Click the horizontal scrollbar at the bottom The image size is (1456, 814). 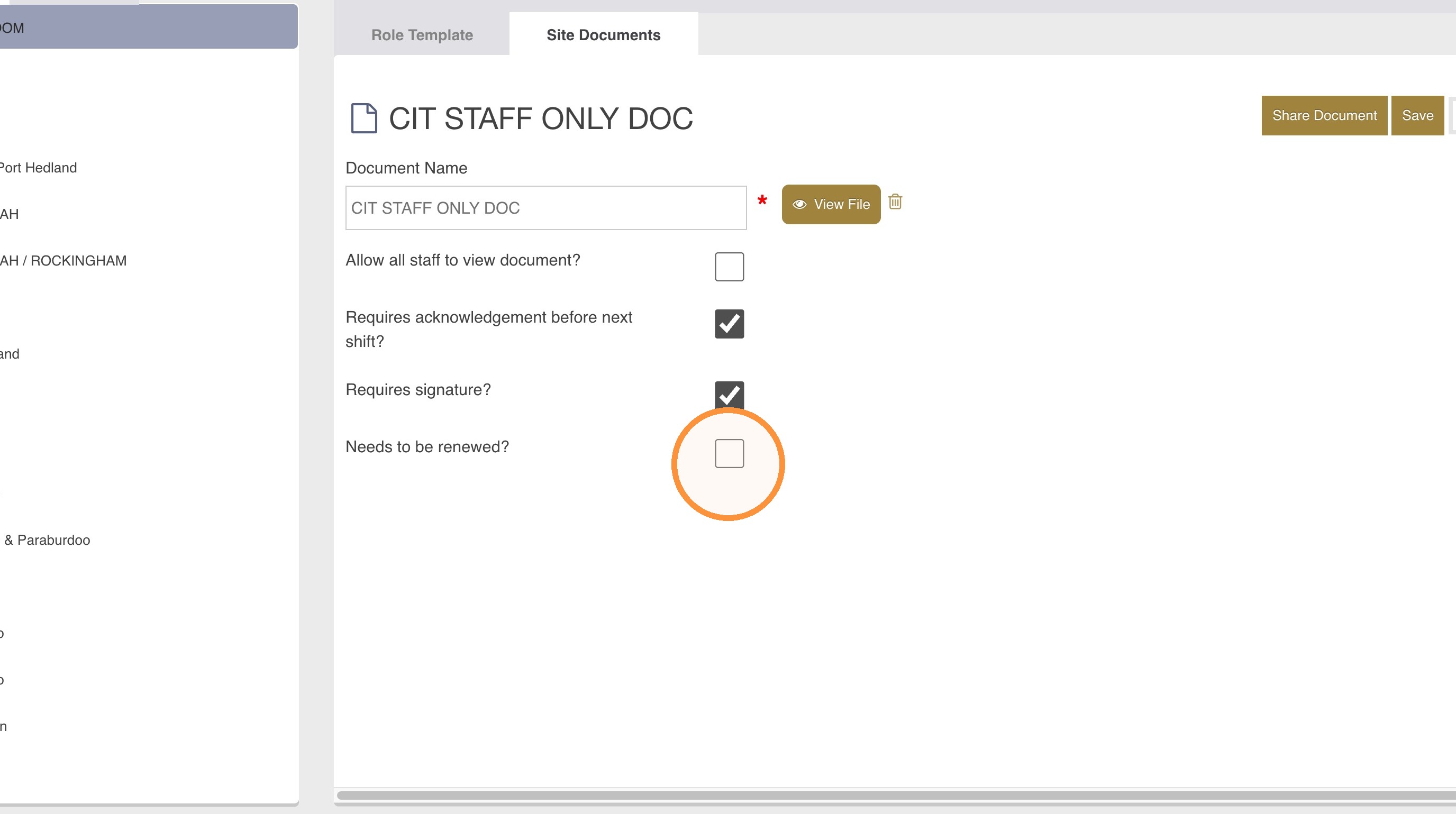pyautogui.click(x=896, y=795)
